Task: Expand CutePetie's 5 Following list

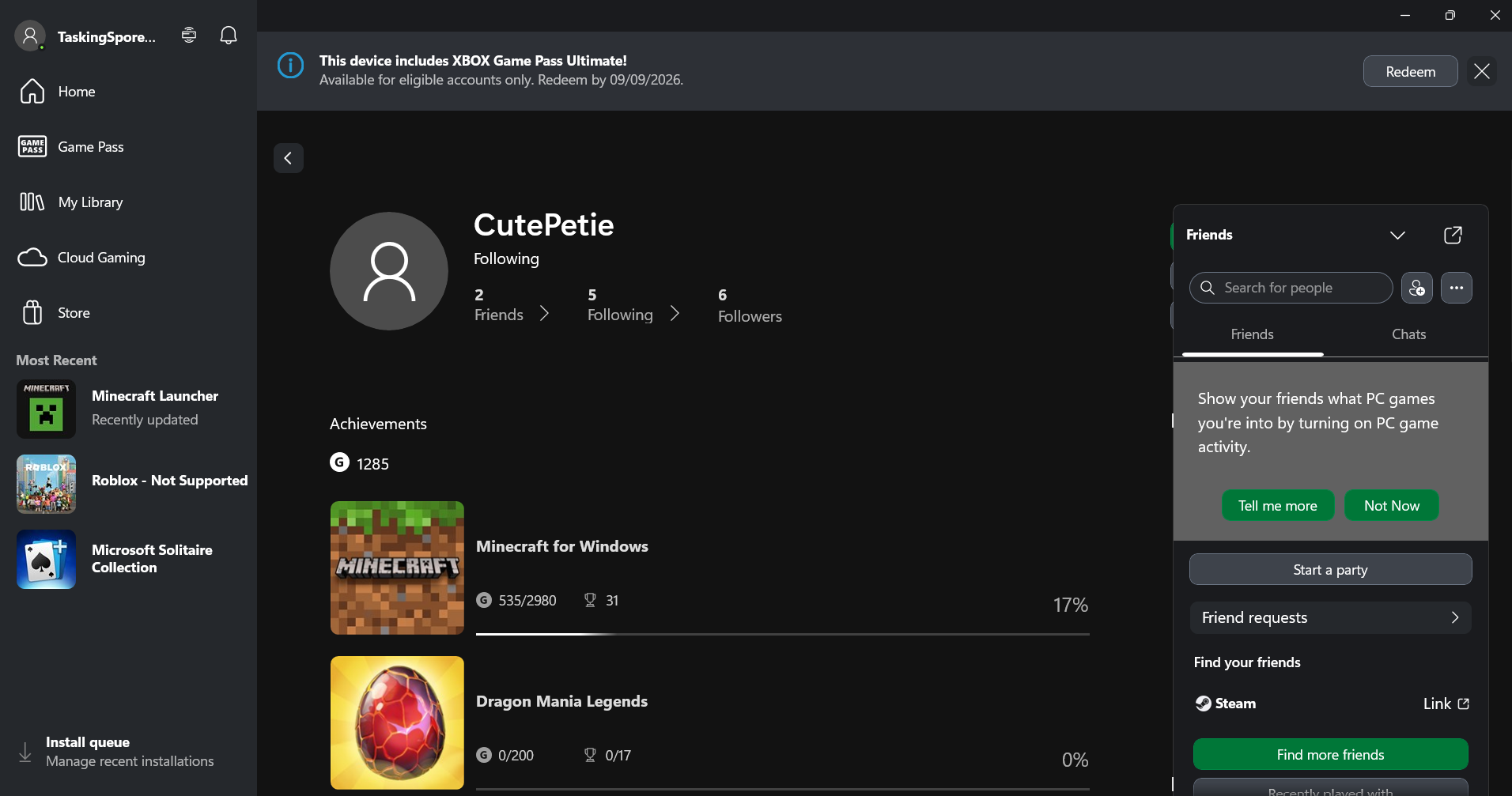Action: [633, 305]
